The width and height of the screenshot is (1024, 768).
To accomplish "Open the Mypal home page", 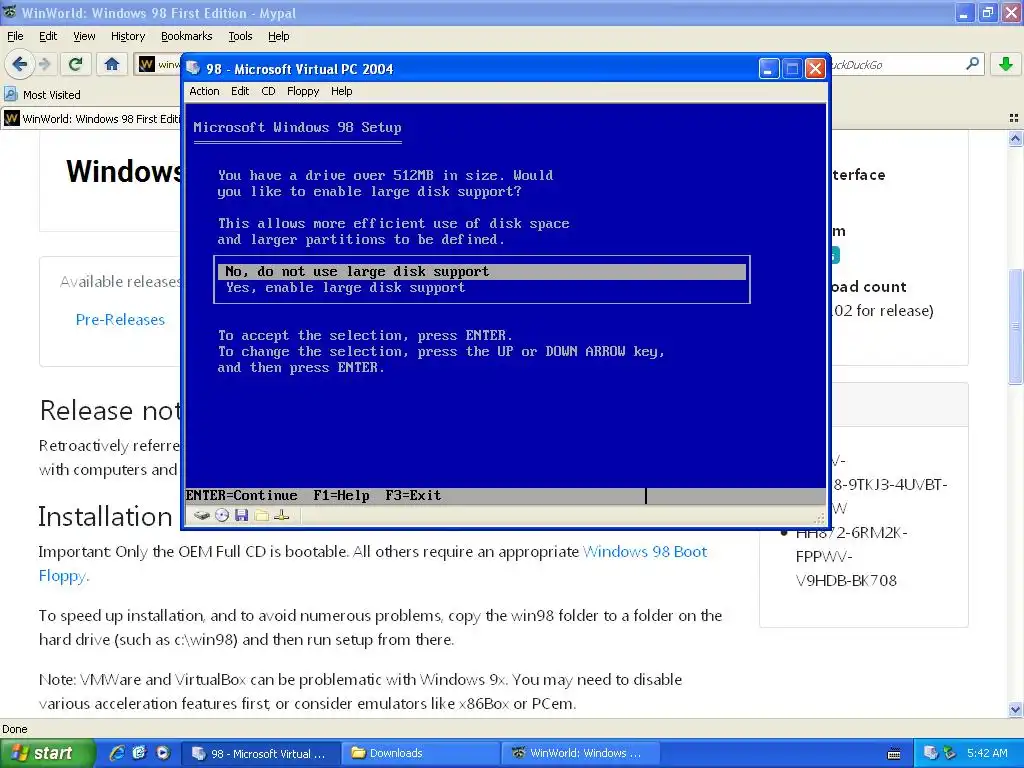I will click(x=112, y=64).
